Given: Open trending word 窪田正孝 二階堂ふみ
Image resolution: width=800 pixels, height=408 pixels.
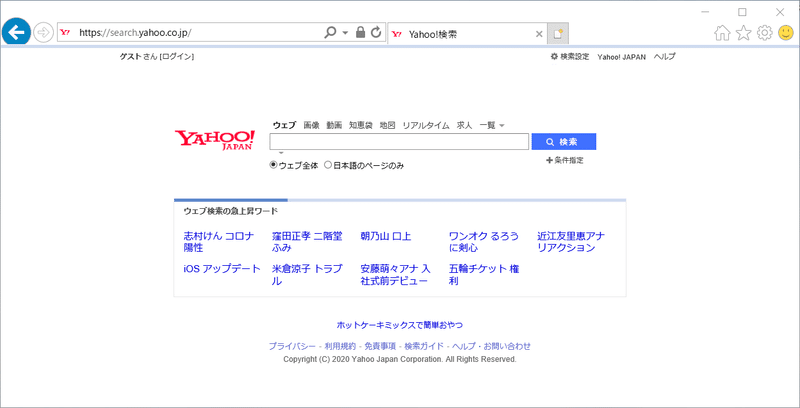Looking at the screenshot, I should (x=307, y=242).
